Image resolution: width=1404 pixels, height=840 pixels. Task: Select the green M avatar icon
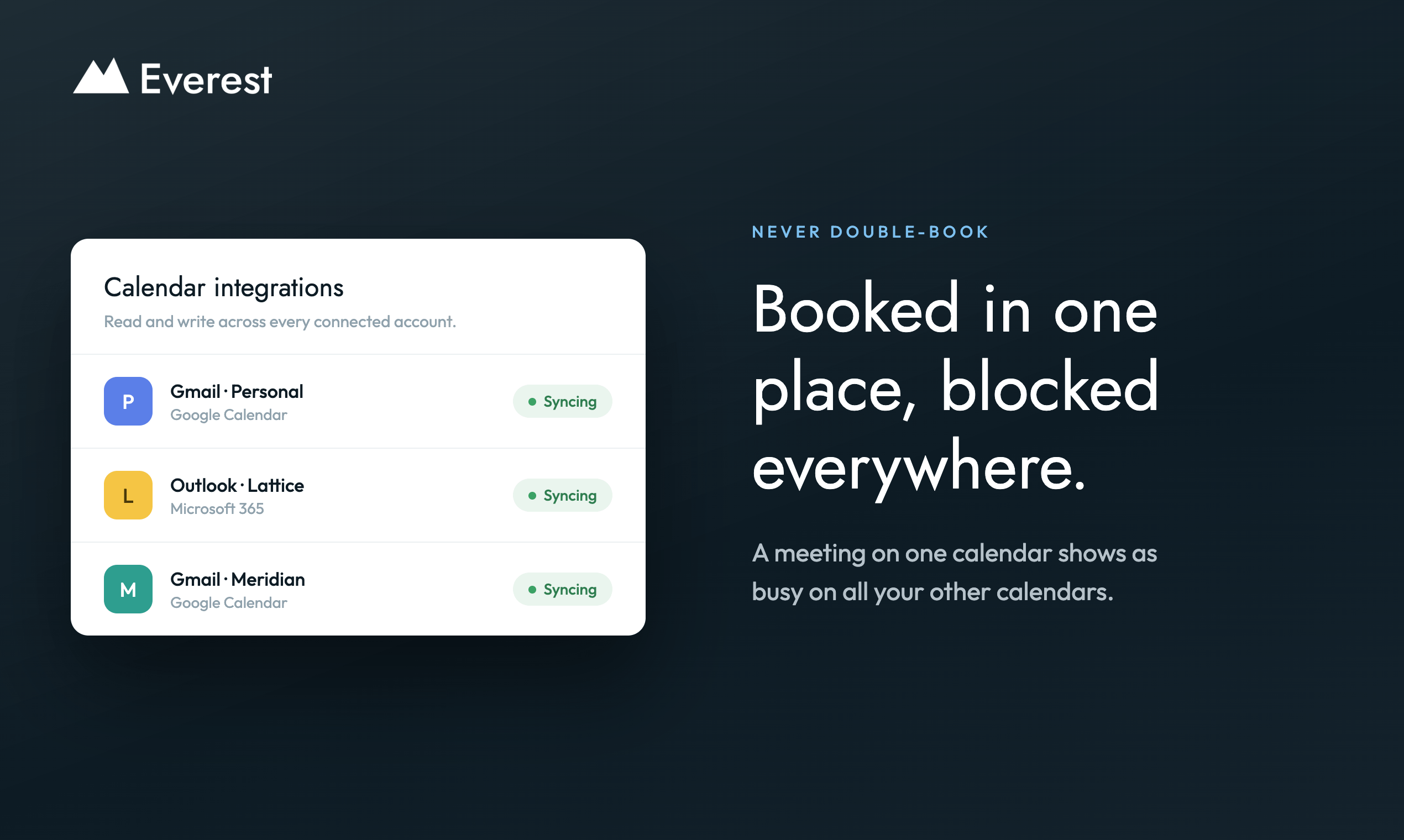pyautogui.click(x=128, y=589)
